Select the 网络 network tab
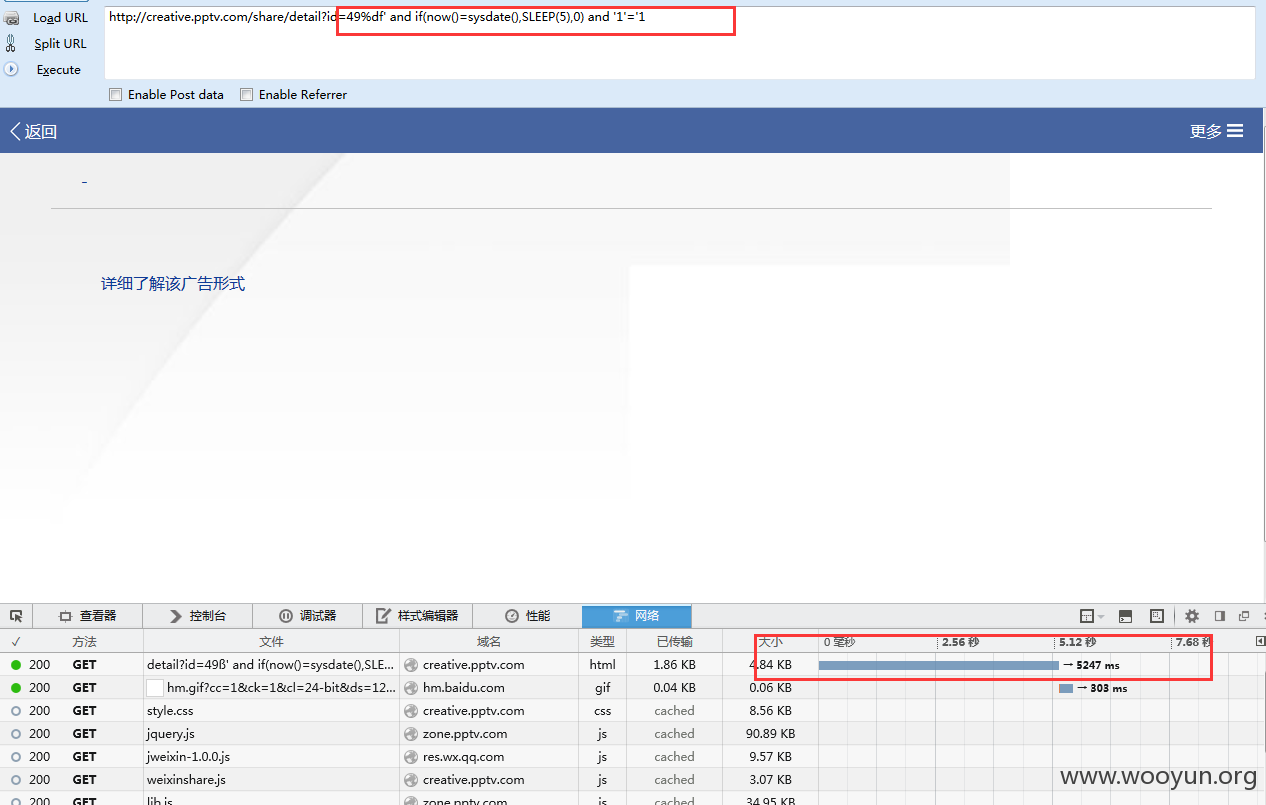The height and width of the screenshot is (805, 1266). [x=636, y=616]
